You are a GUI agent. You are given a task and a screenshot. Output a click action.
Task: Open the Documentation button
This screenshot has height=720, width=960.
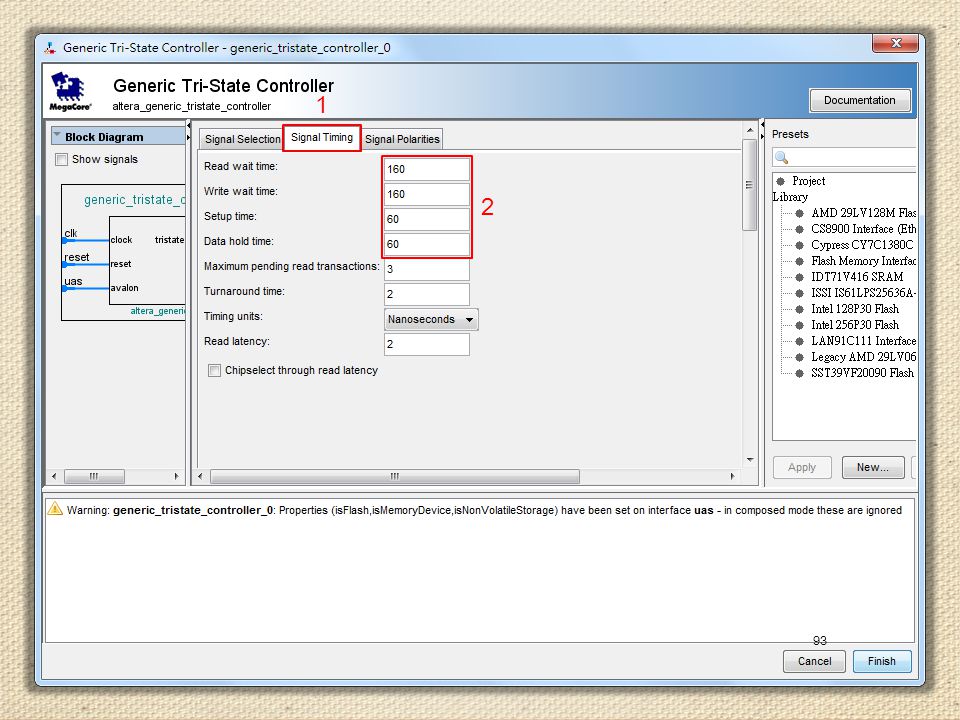[860, 100]
